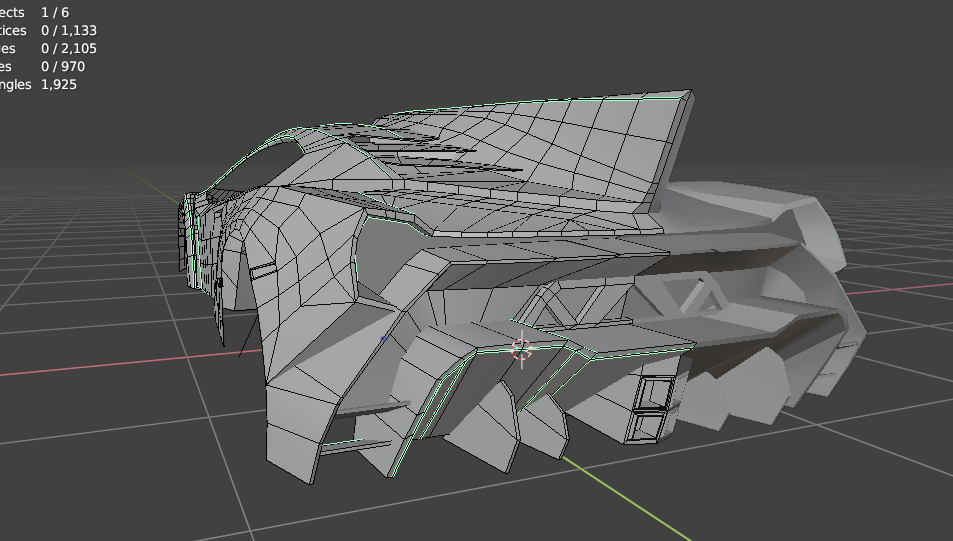The image size is (953, 541).
Task: Click the red-white 3D cursor crosshair
Action: pos(521,350)
